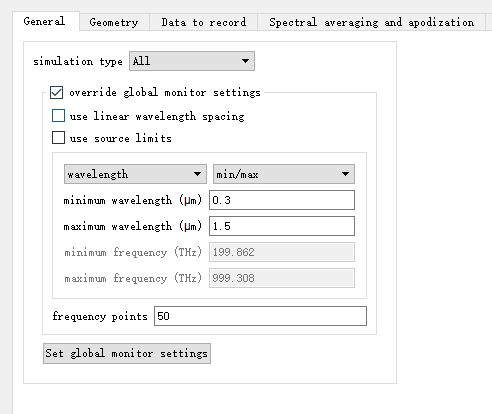Click the minimum wavelength input field

point(282,200)
